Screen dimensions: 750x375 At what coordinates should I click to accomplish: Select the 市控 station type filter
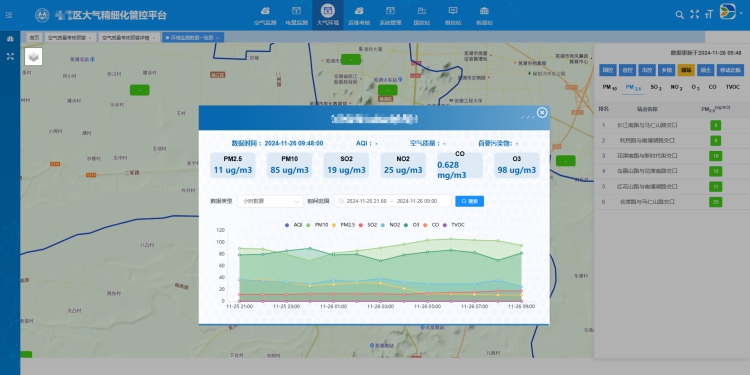pos(647,70)
